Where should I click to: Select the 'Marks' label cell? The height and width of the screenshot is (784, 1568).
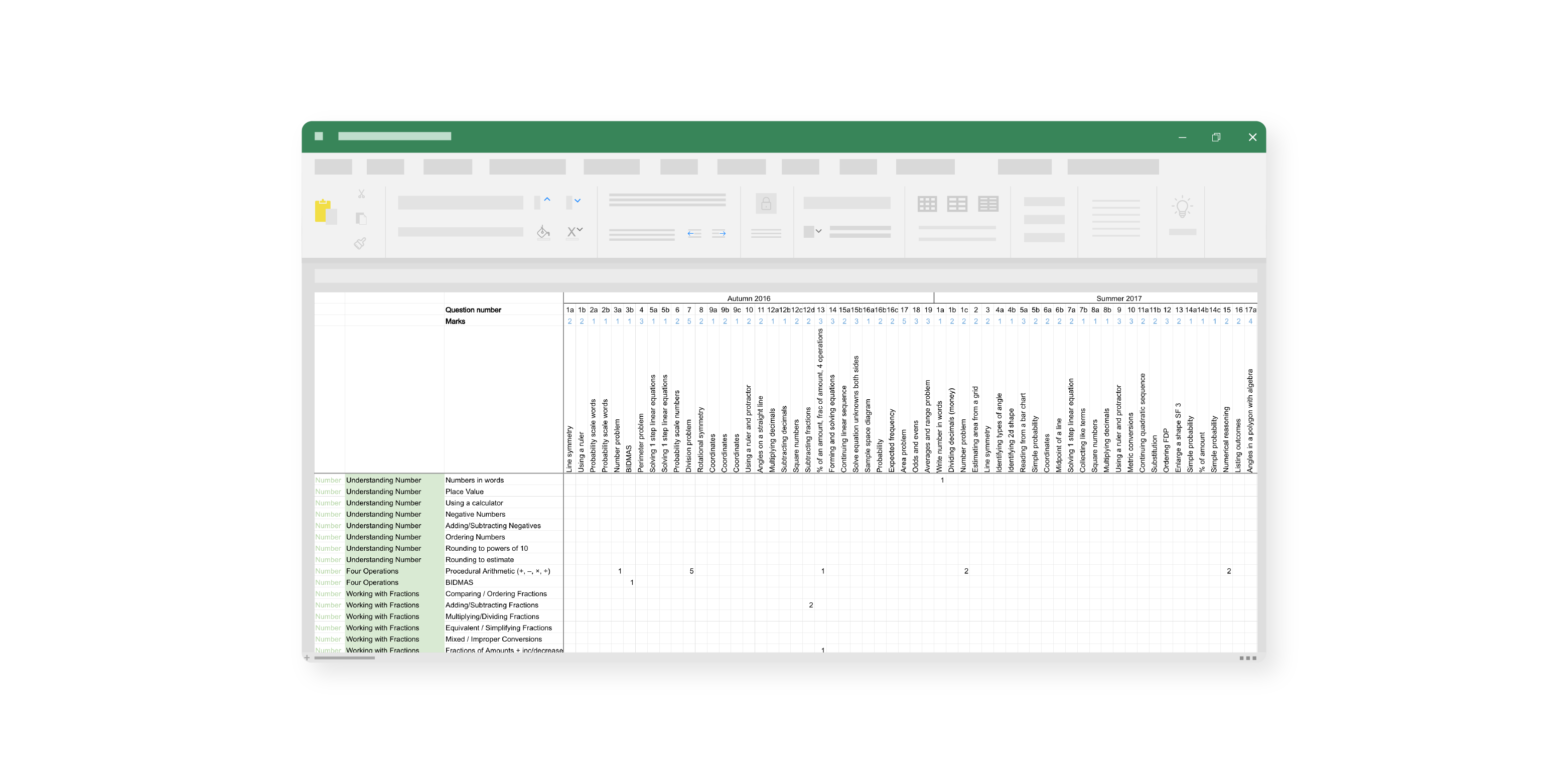455,322
